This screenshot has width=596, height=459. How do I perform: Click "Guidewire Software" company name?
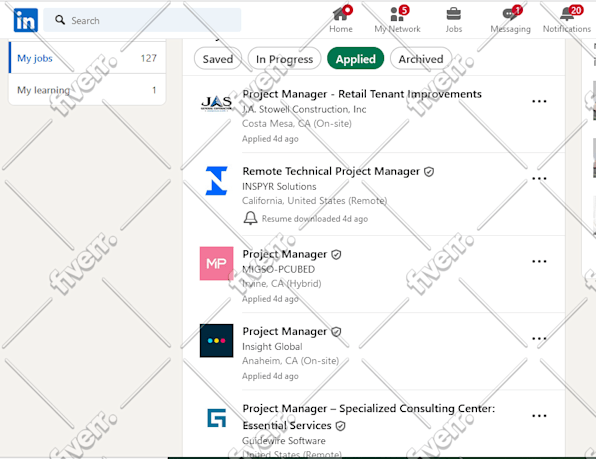click(x=284, y=441)
